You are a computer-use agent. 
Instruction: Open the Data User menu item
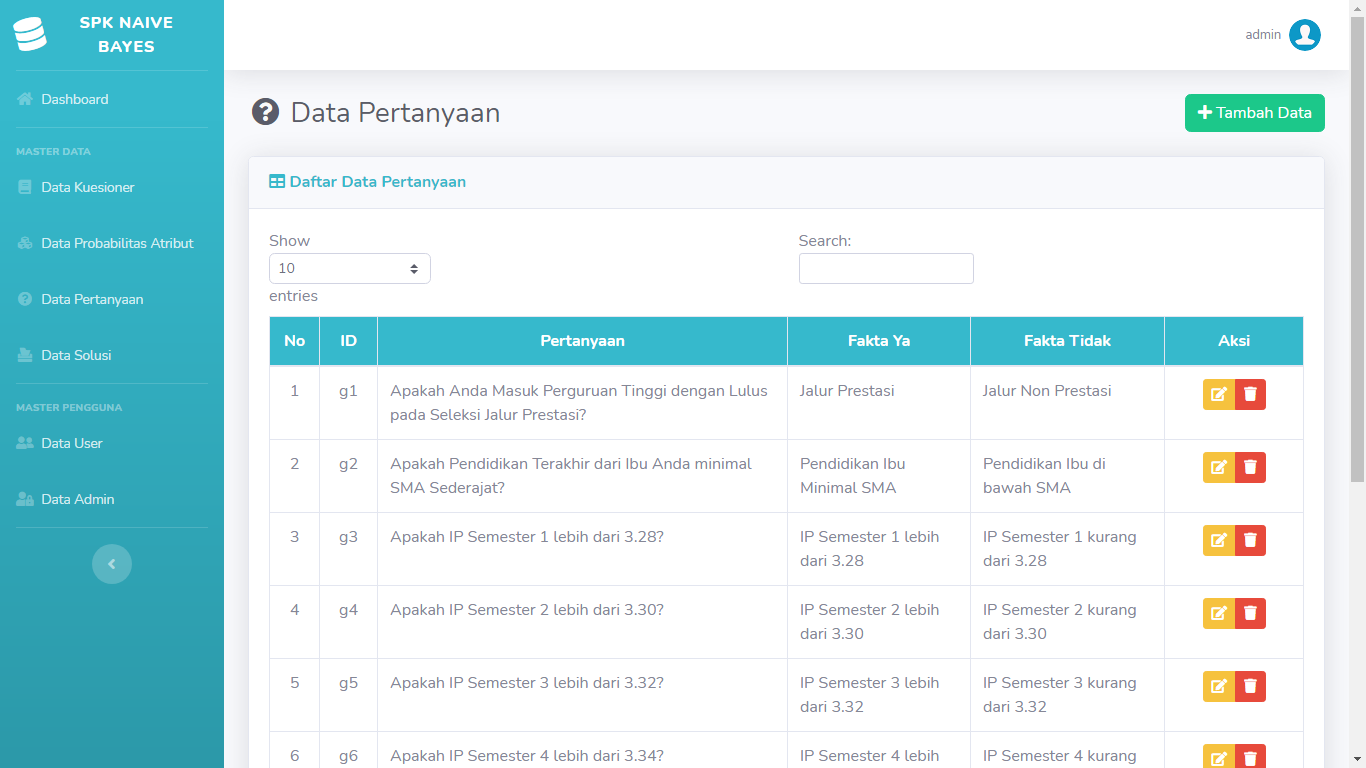tap(112, 443)
